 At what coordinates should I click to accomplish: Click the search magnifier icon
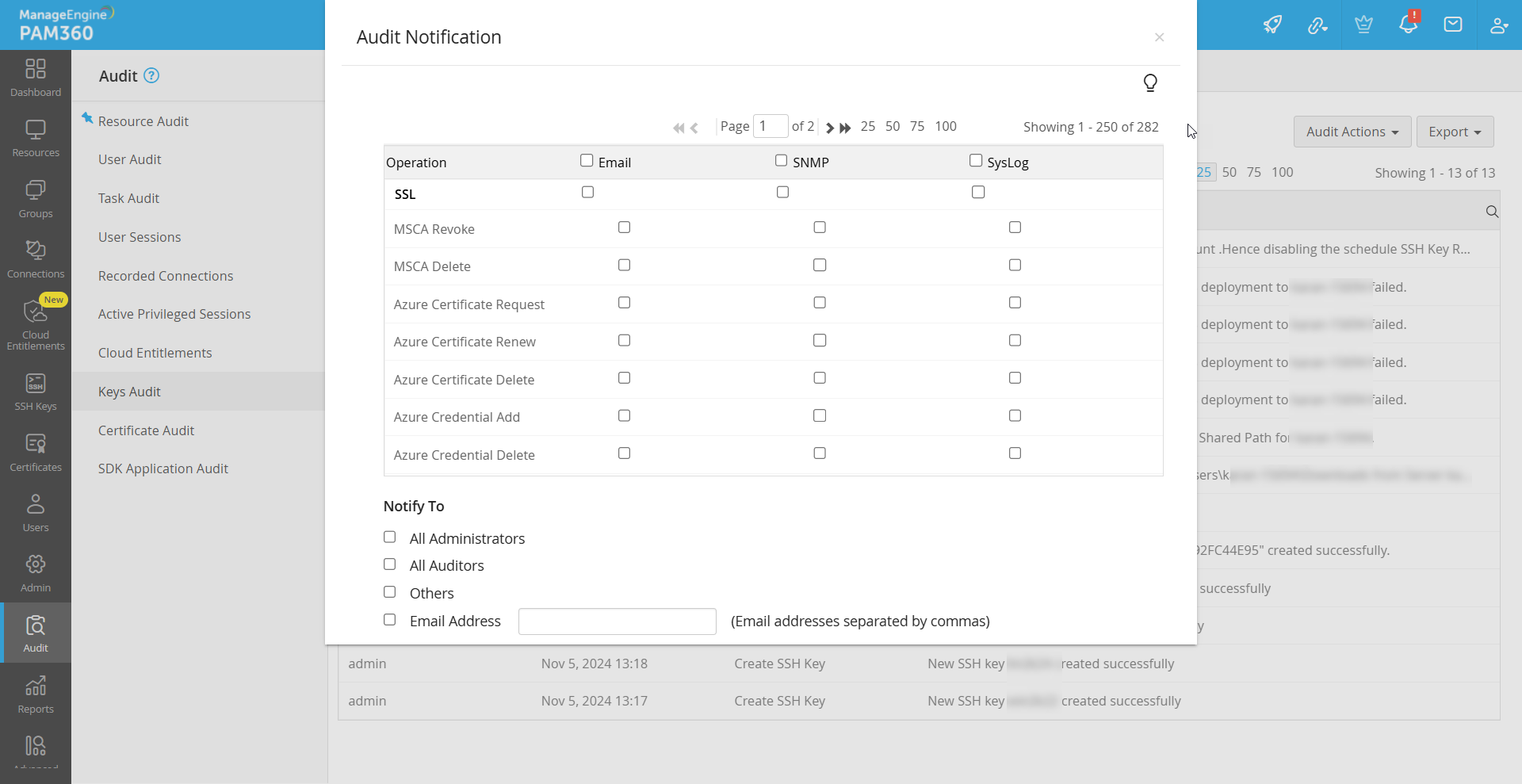(1491, 212)
